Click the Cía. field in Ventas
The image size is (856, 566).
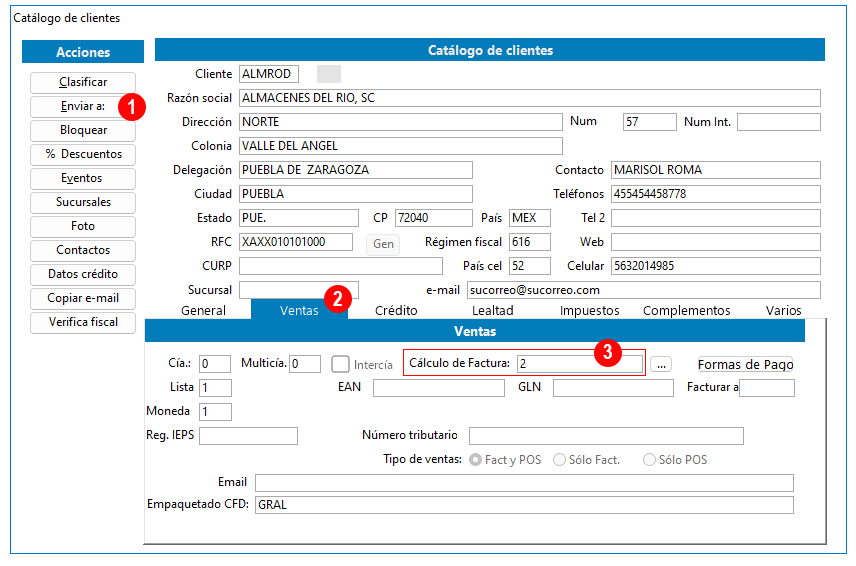coord(215,364)
